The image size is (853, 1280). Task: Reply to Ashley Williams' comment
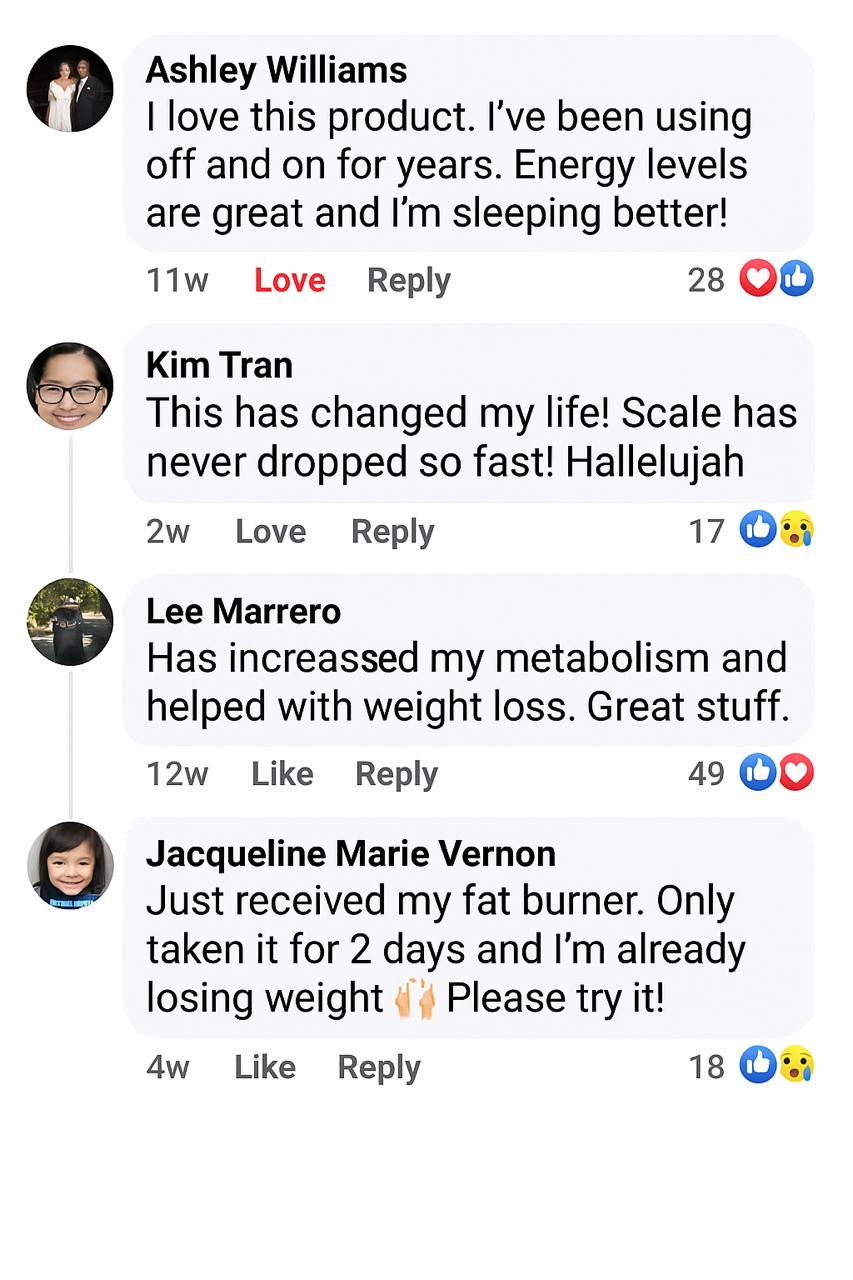pyautogui.click(x=409, y=280)
